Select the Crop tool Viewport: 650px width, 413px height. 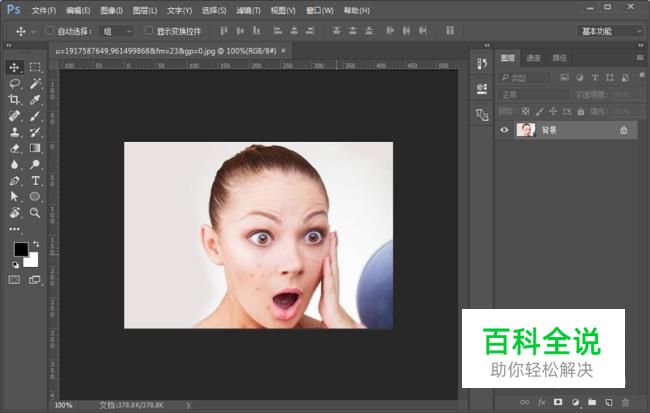14,100
